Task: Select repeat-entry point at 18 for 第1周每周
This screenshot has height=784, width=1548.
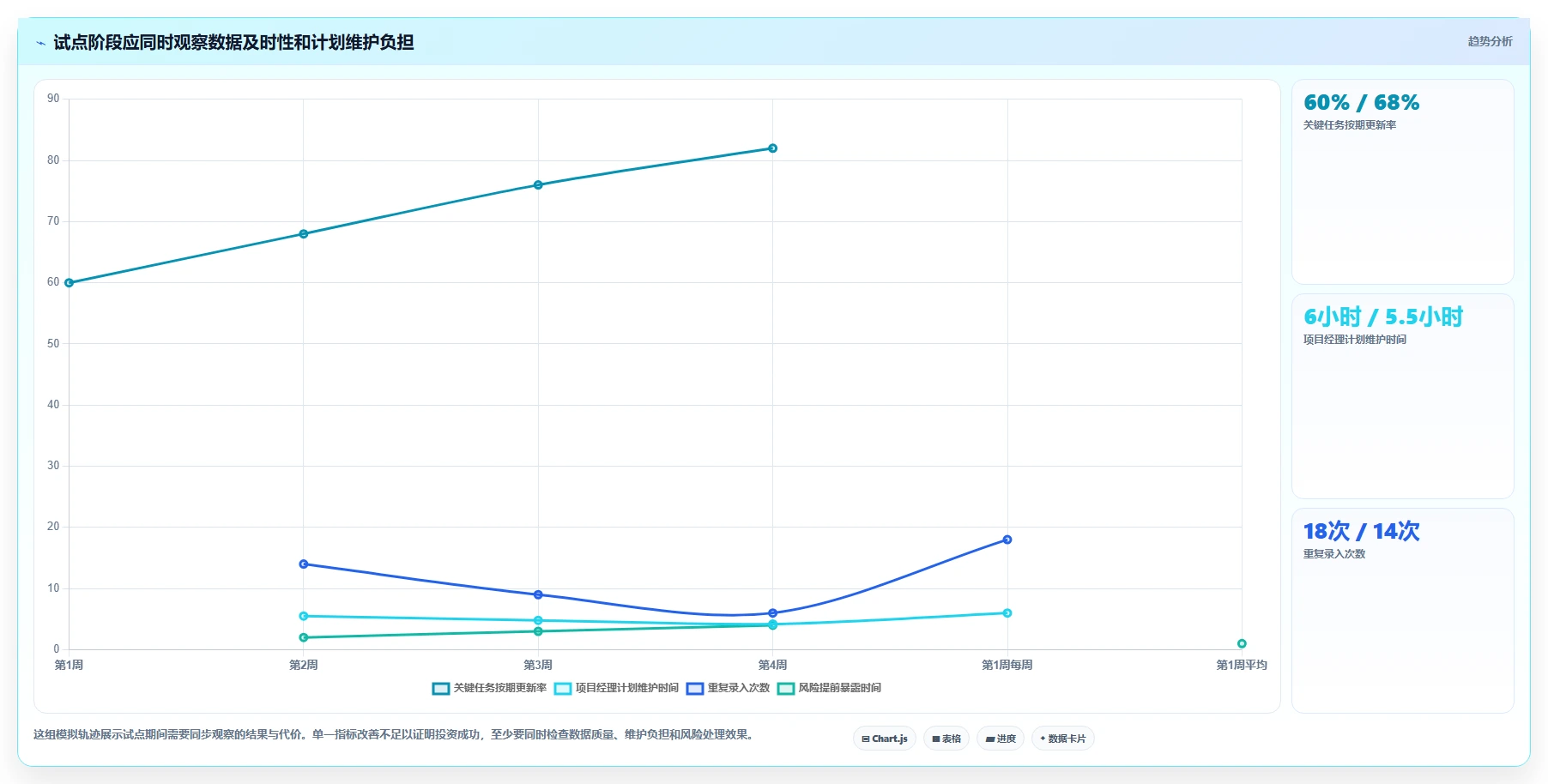Action: pyautogui.click(x=1007, y=540)
